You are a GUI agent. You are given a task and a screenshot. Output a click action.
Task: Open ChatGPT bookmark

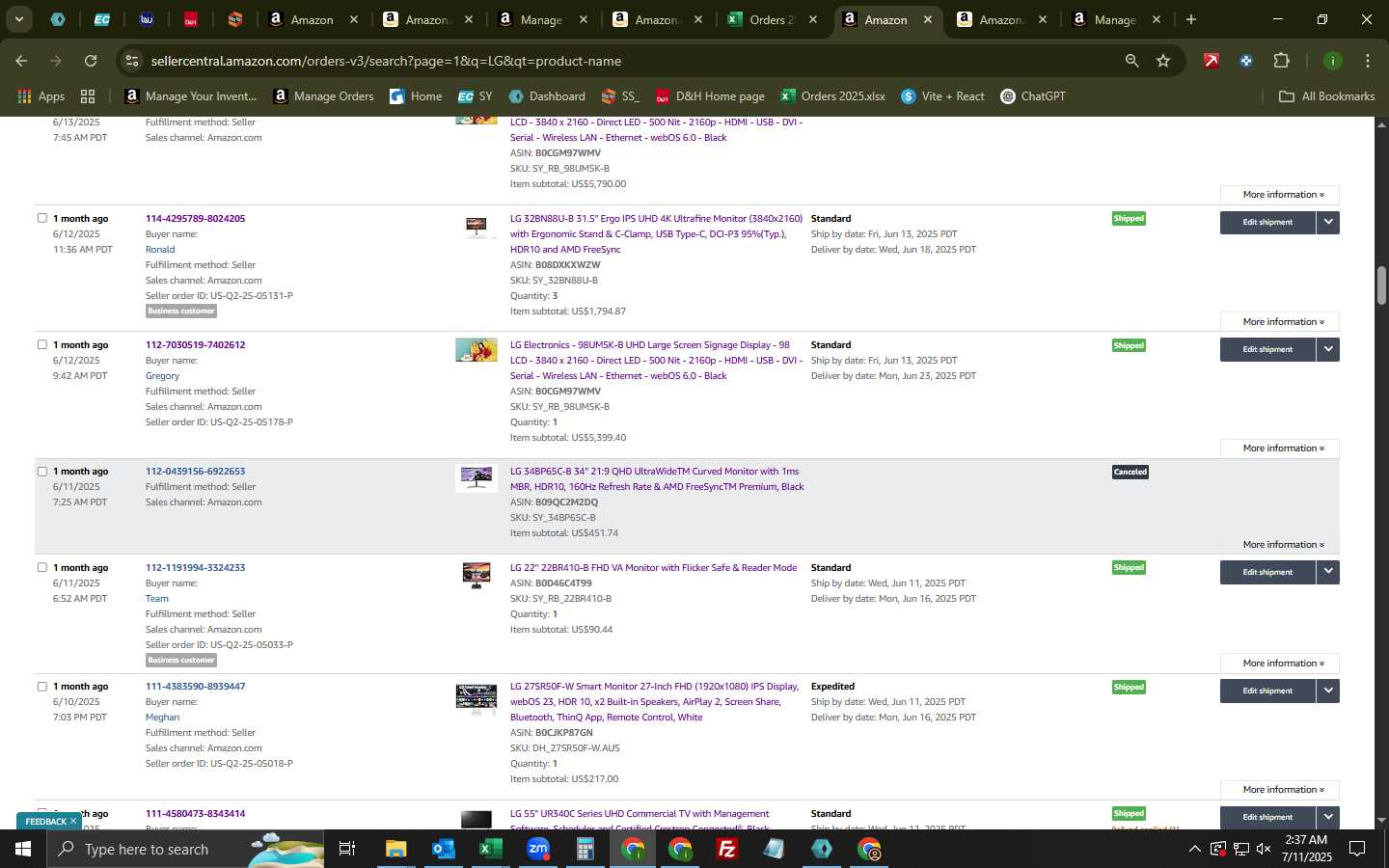click(x=1033, y=96)
